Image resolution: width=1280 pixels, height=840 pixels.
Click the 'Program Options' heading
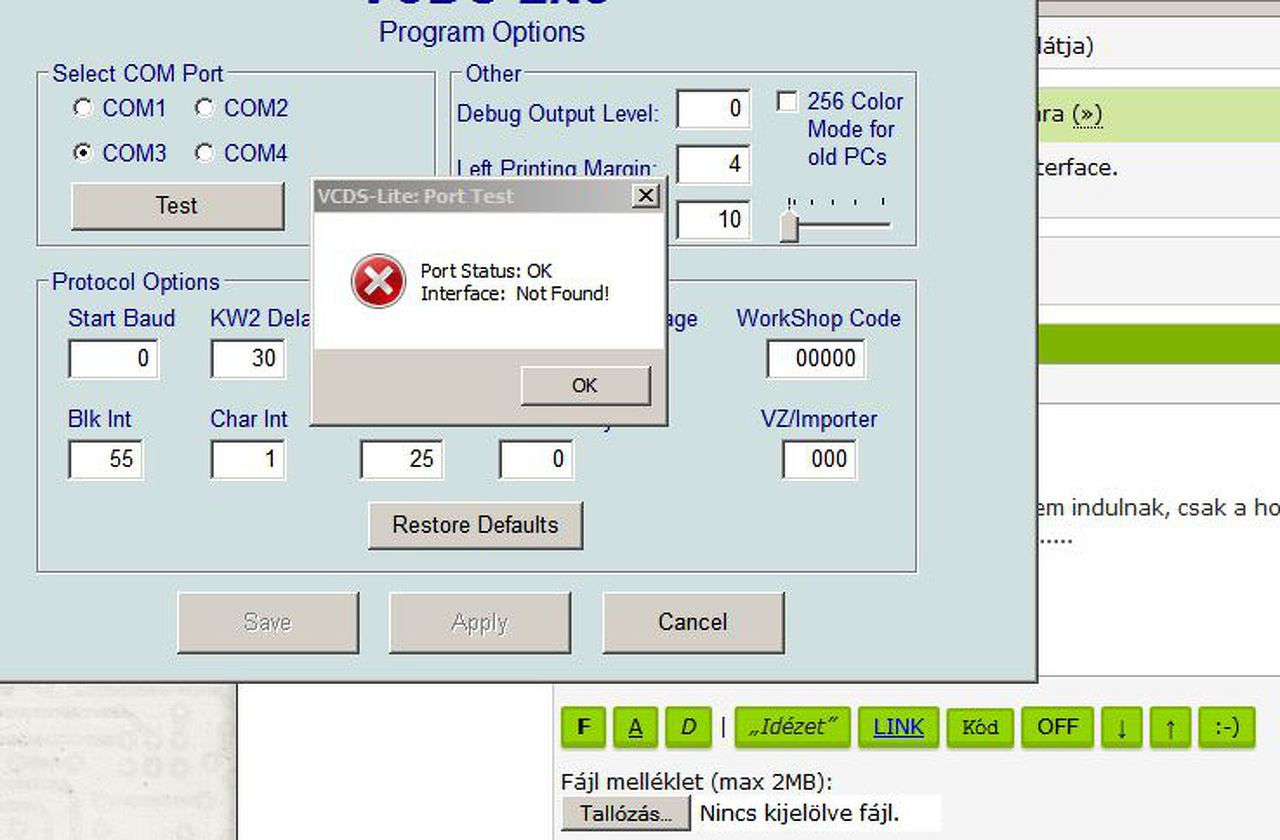point(482,32)
